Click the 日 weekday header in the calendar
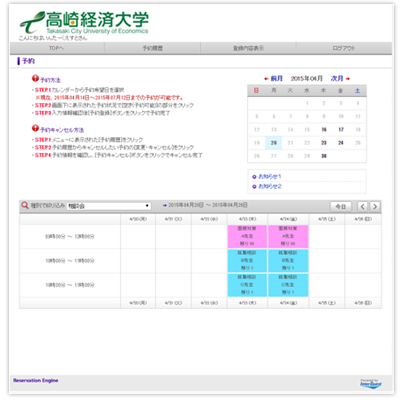The image size is (400, 404). [x=256, y=90]
